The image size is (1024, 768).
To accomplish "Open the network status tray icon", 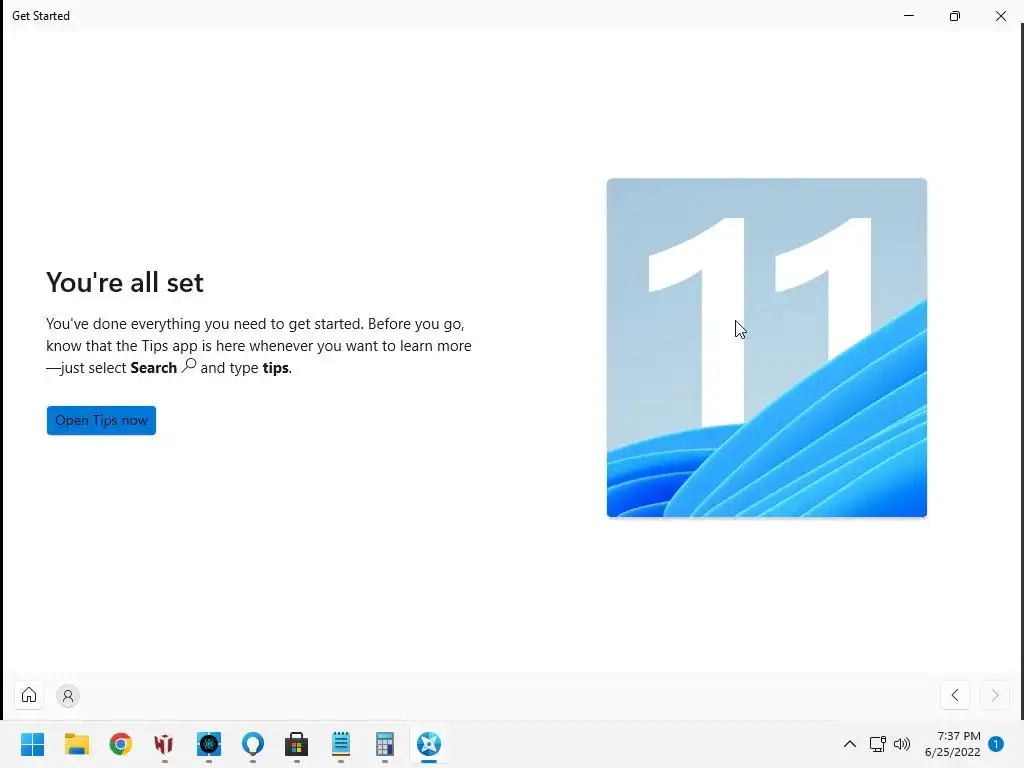I will pyautogui.click(x=878, y=744).
